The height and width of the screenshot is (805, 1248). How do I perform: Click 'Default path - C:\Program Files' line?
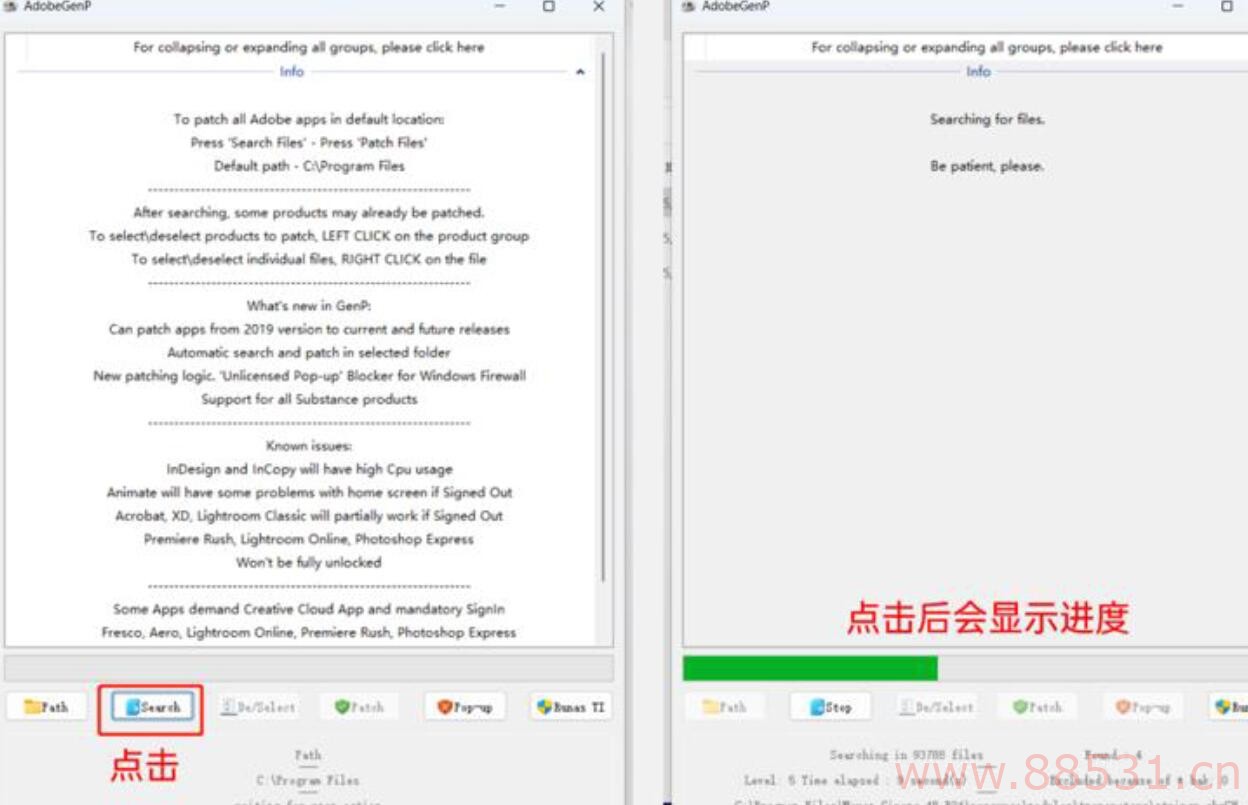pos(309,166)
